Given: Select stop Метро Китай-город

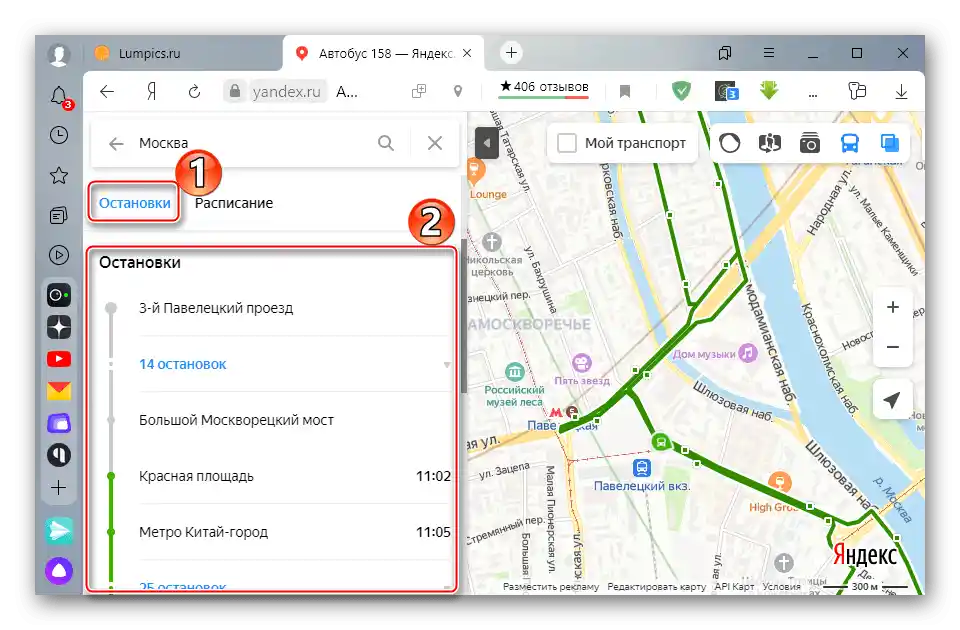Looking at the screenshot, I should click(x=203, y=532).
